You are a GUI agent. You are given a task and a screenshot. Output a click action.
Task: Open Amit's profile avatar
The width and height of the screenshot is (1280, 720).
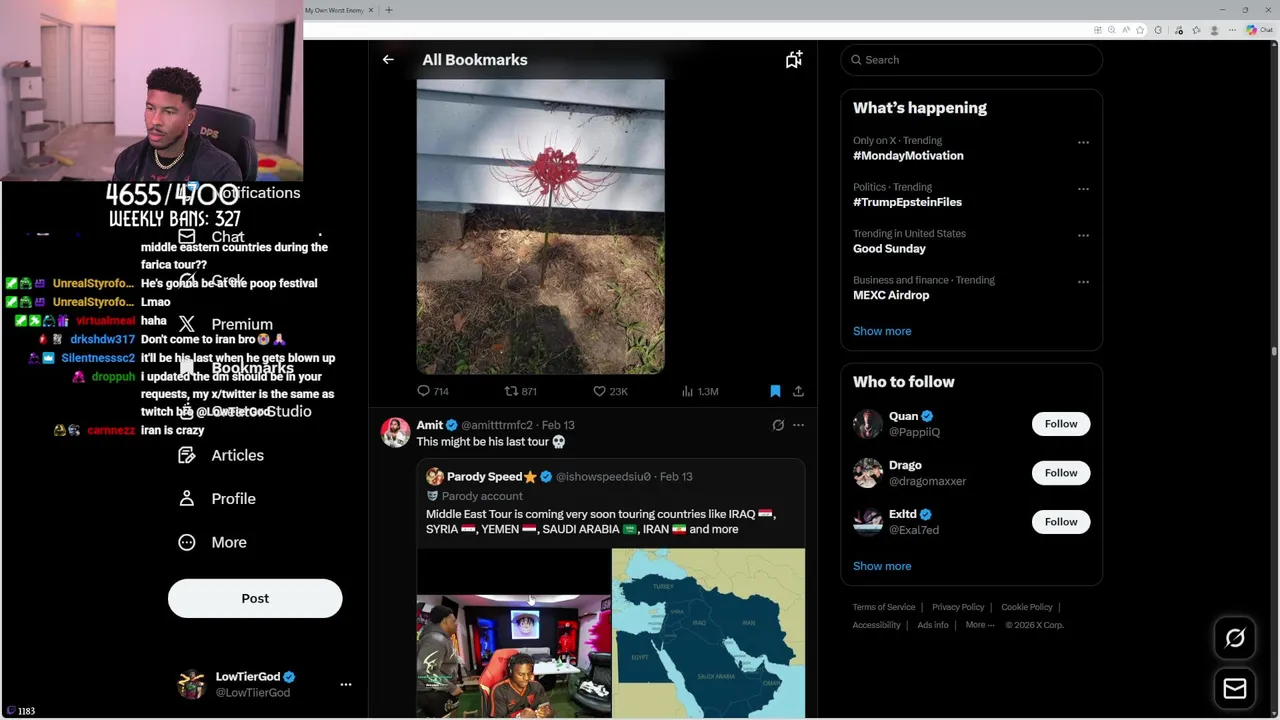point(395,433)
